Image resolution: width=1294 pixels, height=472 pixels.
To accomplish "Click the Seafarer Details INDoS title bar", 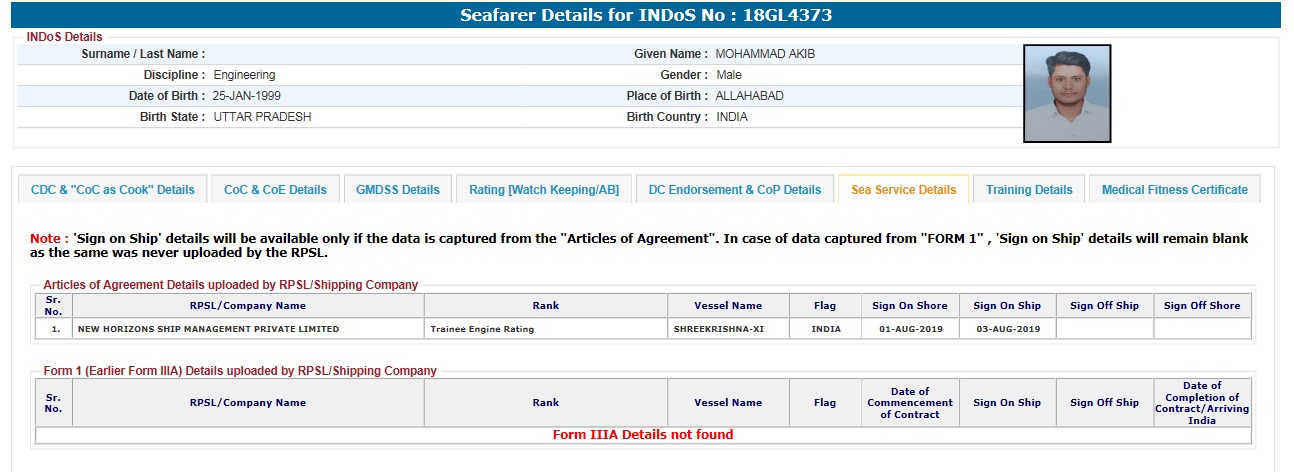I will (x=646, y=15).
